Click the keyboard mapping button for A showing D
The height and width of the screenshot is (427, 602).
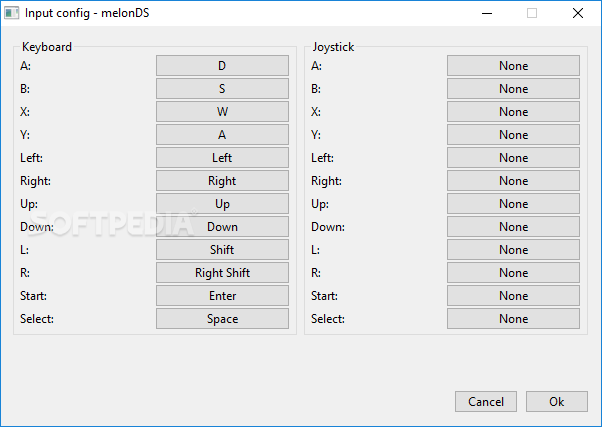222,66
